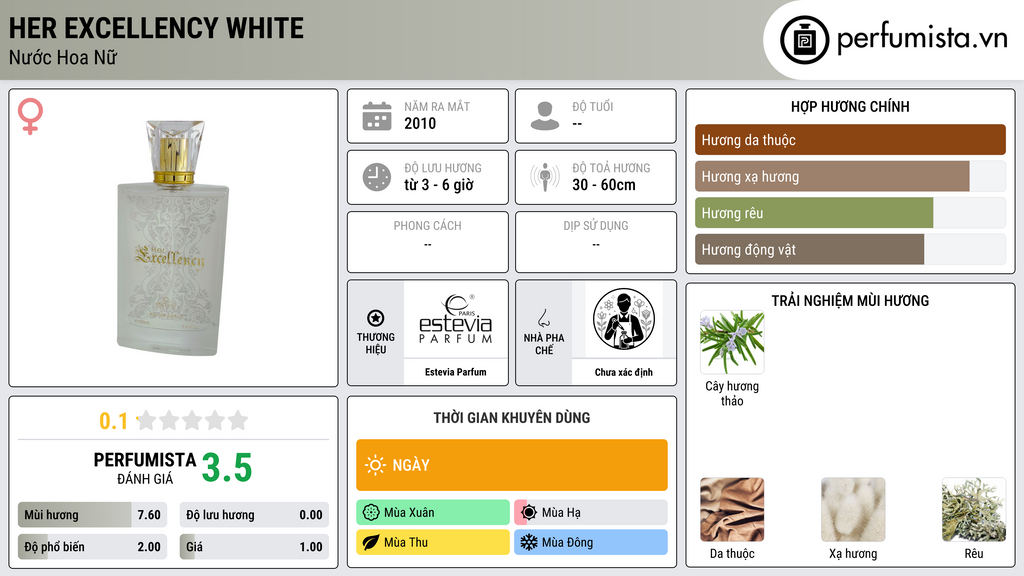Viewport: 1024px width, 576px height.
Task: Click the sun icon next to Mùa Hạ
Action: coord(529,513)
